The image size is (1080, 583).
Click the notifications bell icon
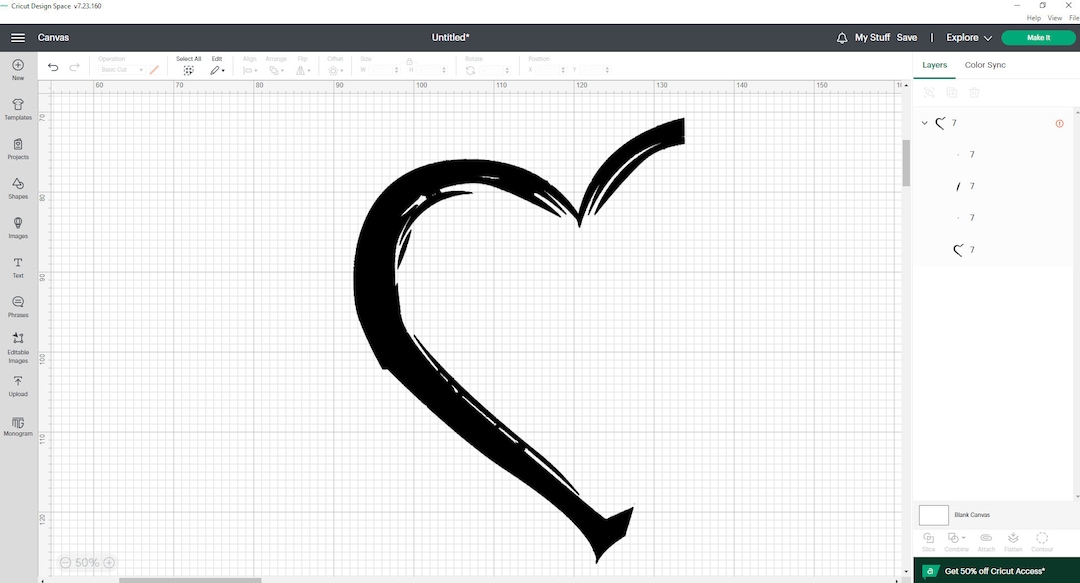tap(841, 37)
